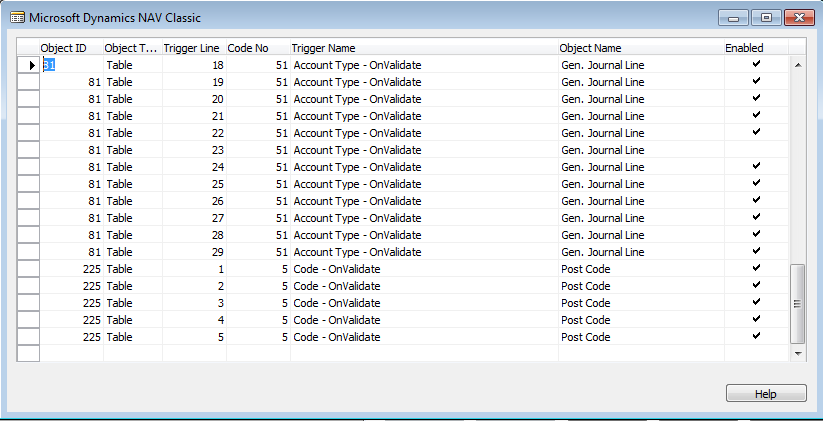The width and height of the screenshot is (823, 421).
Task: Click Trigger Line cell showing 27
Action: coord(194,218)
